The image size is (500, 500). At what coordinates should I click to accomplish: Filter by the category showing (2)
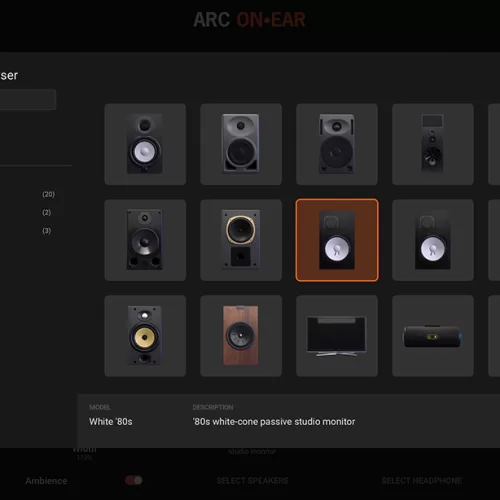47,213
